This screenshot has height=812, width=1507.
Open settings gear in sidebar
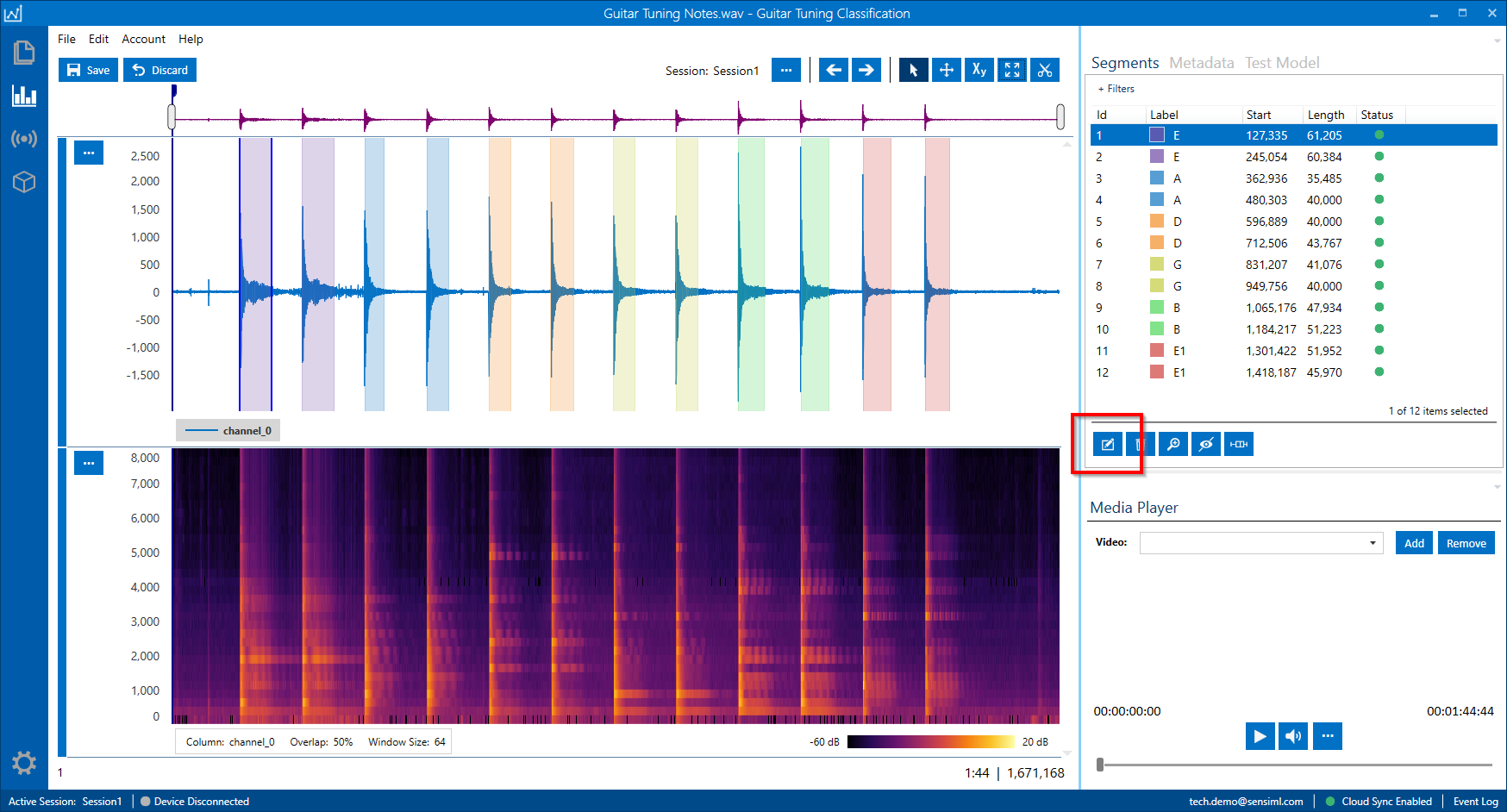(24, 763)
